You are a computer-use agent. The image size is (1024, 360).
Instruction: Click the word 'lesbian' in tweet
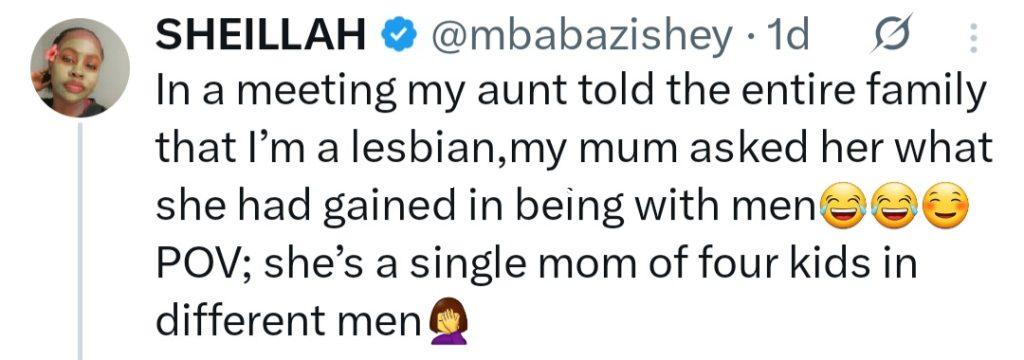[408, 150]
